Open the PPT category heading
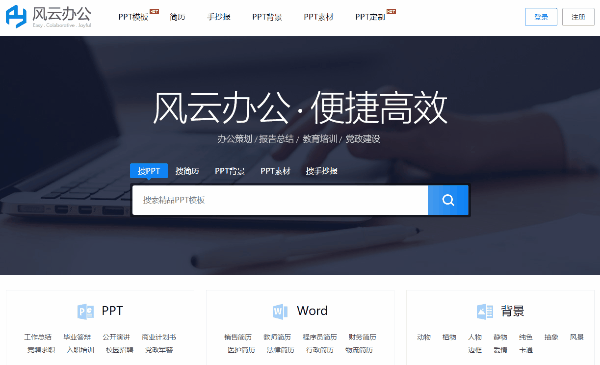The height and width of the screenshot is (365, 600). pos(112,311)
